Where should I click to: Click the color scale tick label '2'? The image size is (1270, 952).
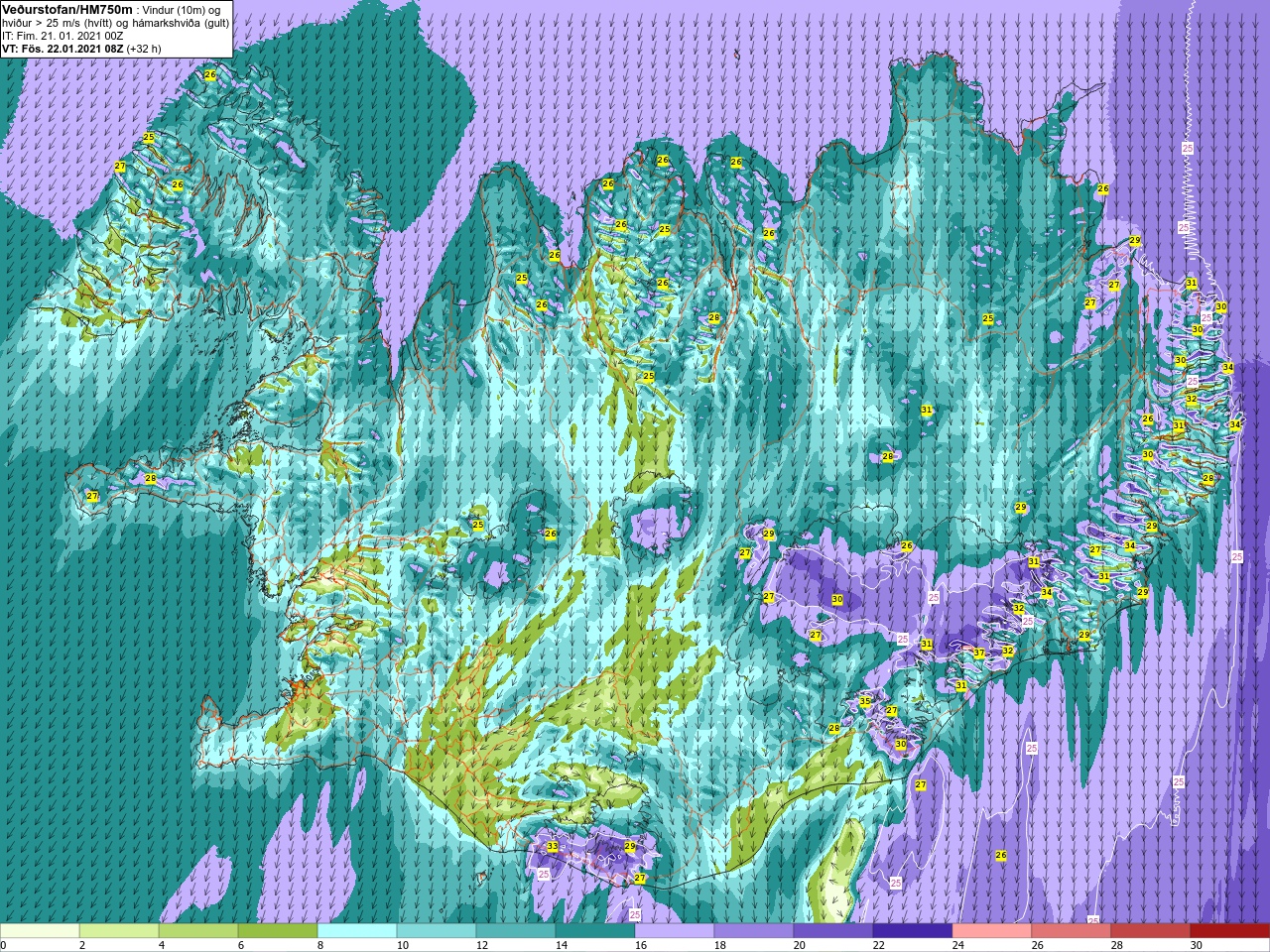click(x=82, y=946)
